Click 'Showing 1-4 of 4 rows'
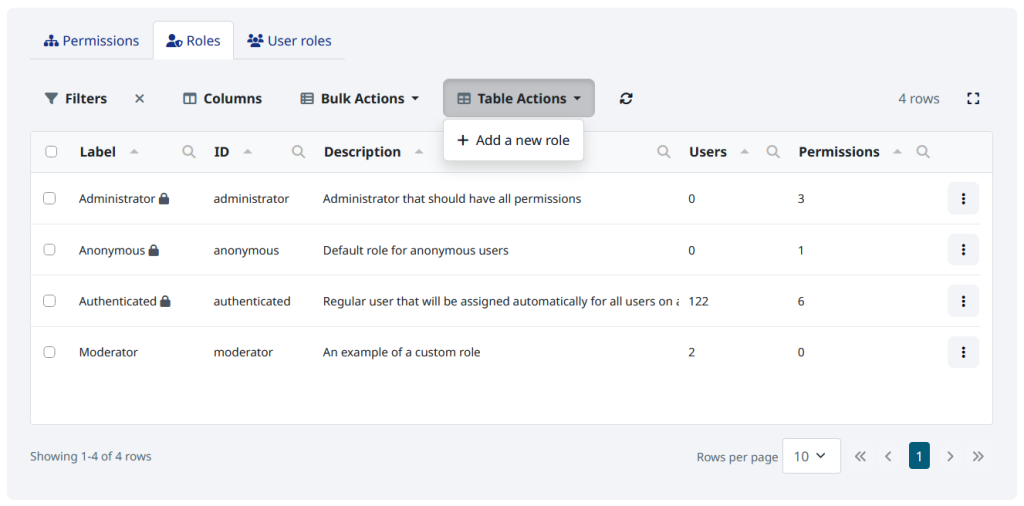Screen dimensions: 1024x506 (91, 456)
